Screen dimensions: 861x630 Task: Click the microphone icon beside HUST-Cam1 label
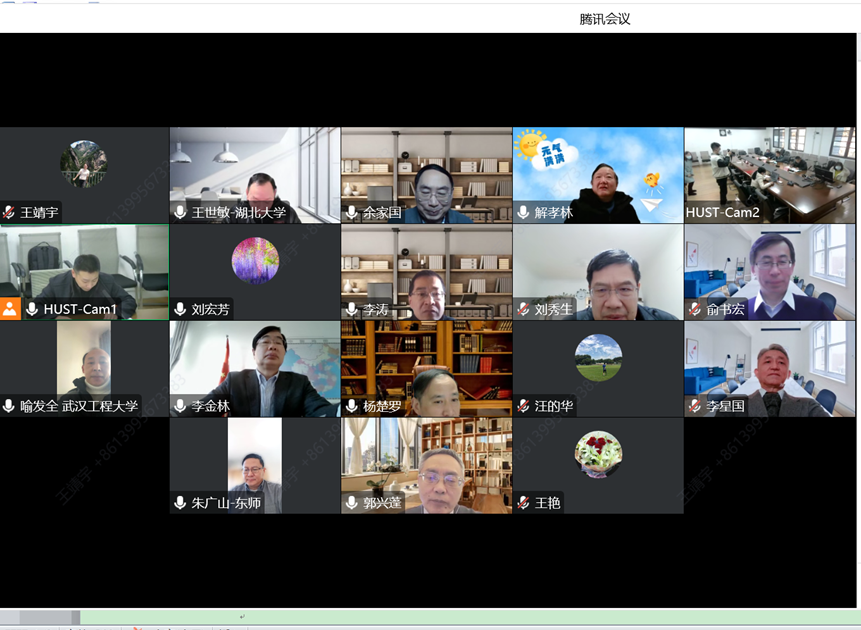pos(32,309)
